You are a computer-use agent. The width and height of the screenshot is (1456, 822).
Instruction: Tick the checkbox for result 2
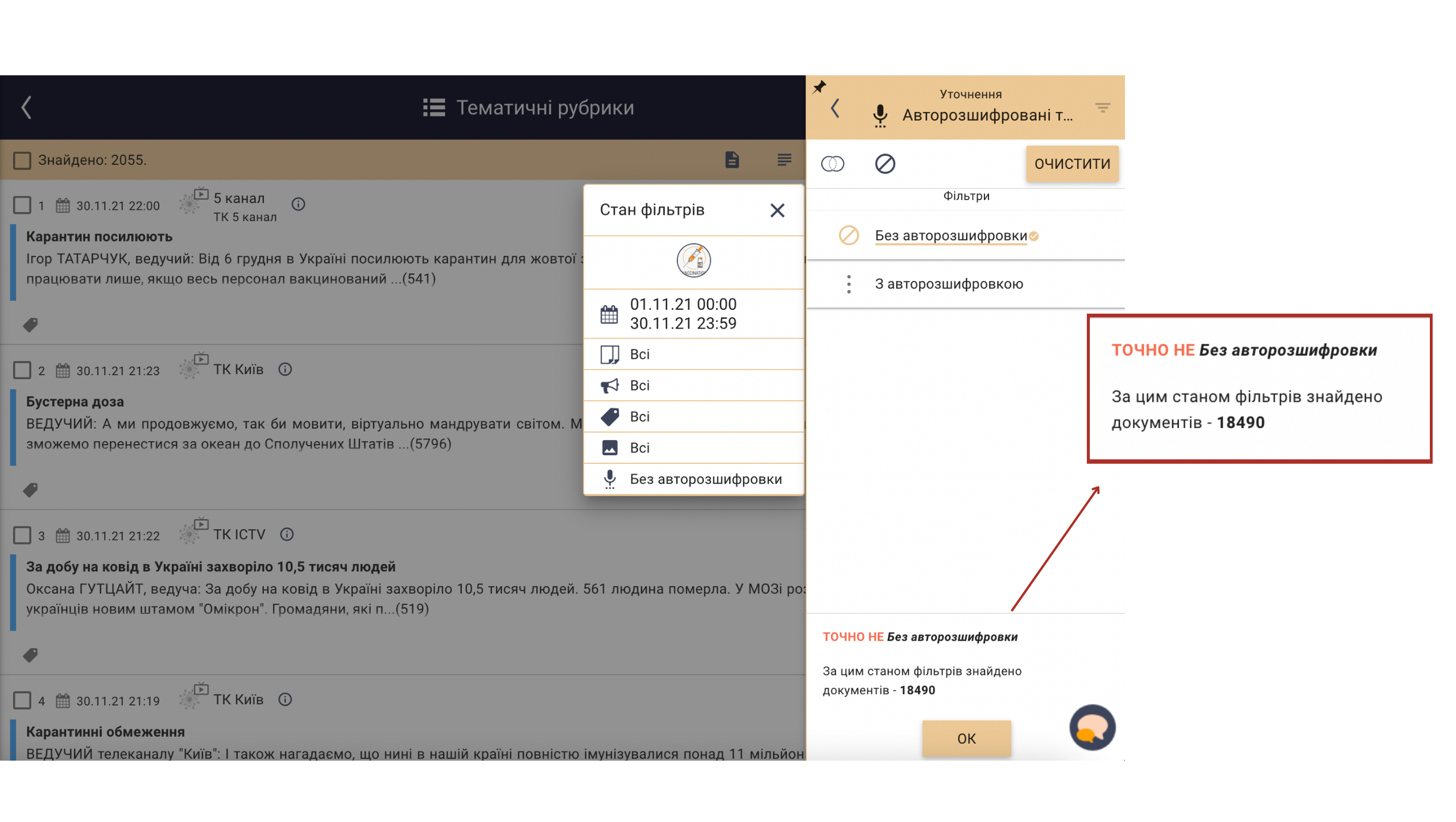coord(22,370)
